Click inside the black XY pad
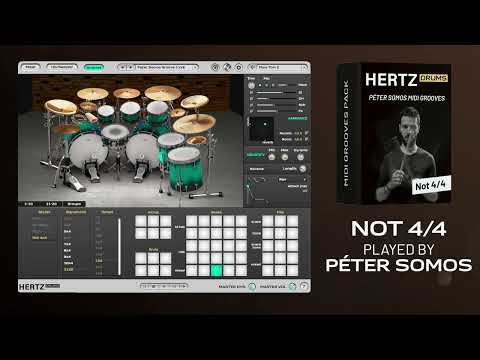The image size is (480, 360). pos(262,129)
